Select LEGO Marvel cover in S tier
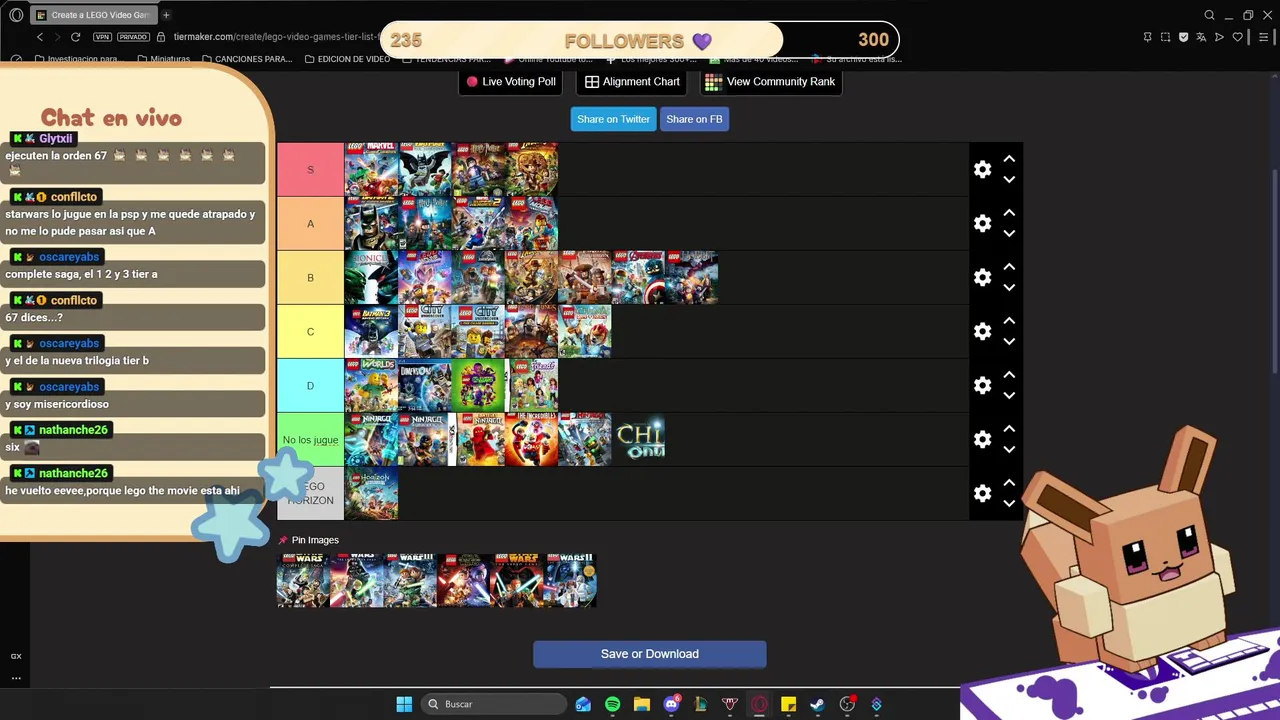1280x720 pixels. coord(371,170)
